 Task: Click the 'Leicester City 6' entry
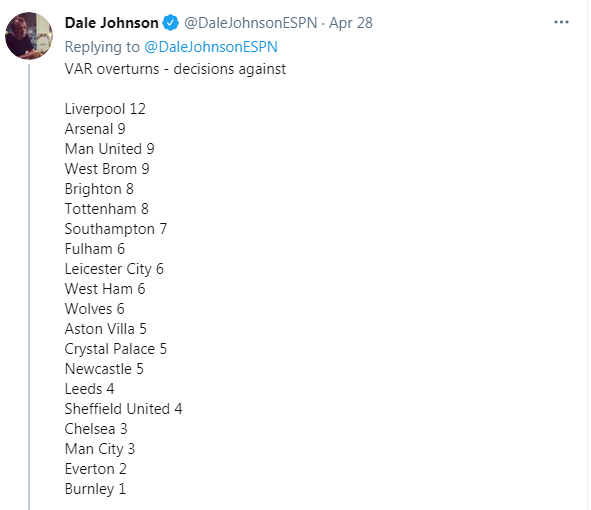(x=114, y=269)
